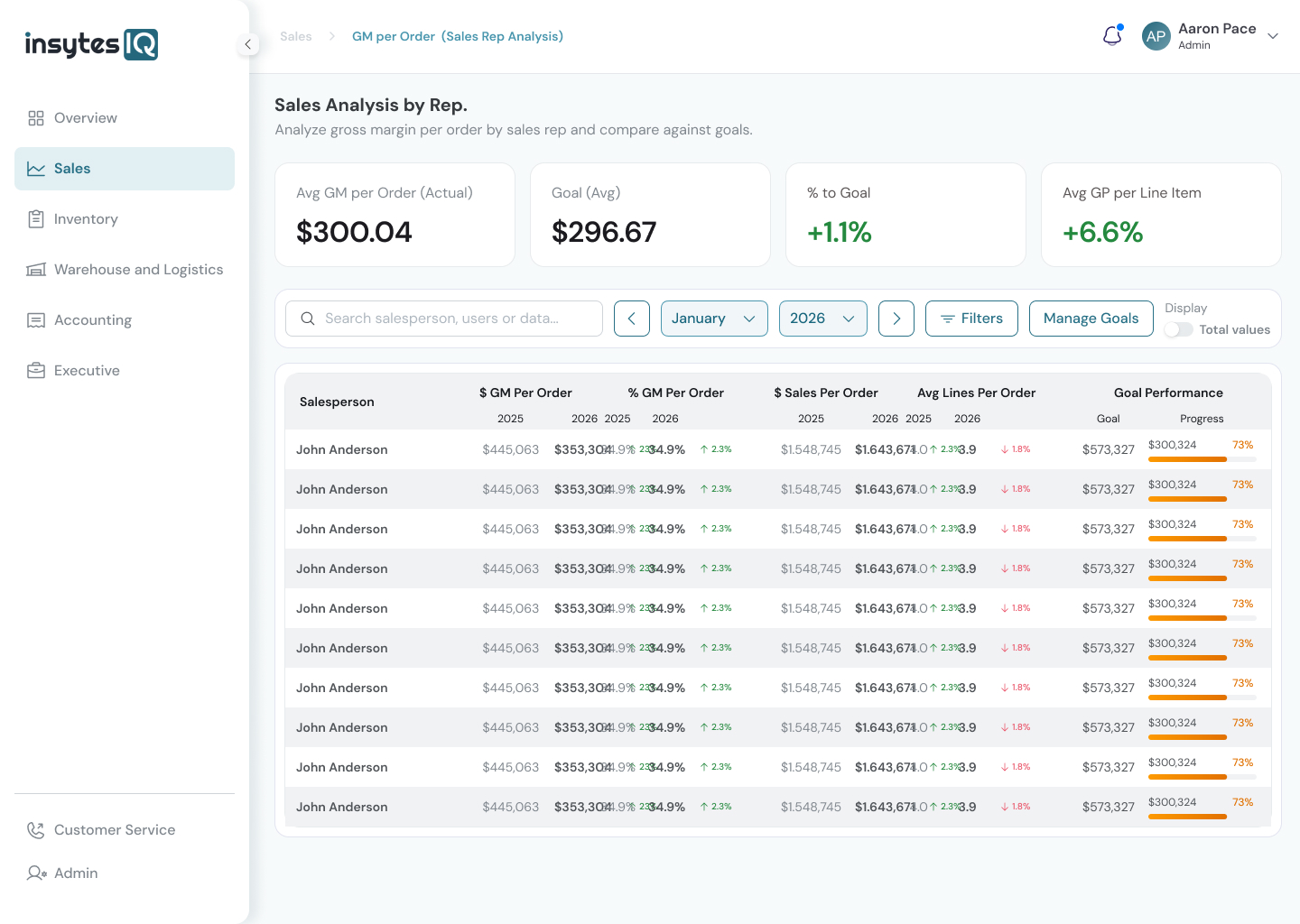Viewport: 1300px width, 924px height.
Task: Click the Inventory clipboard icon
Action: 36,219
